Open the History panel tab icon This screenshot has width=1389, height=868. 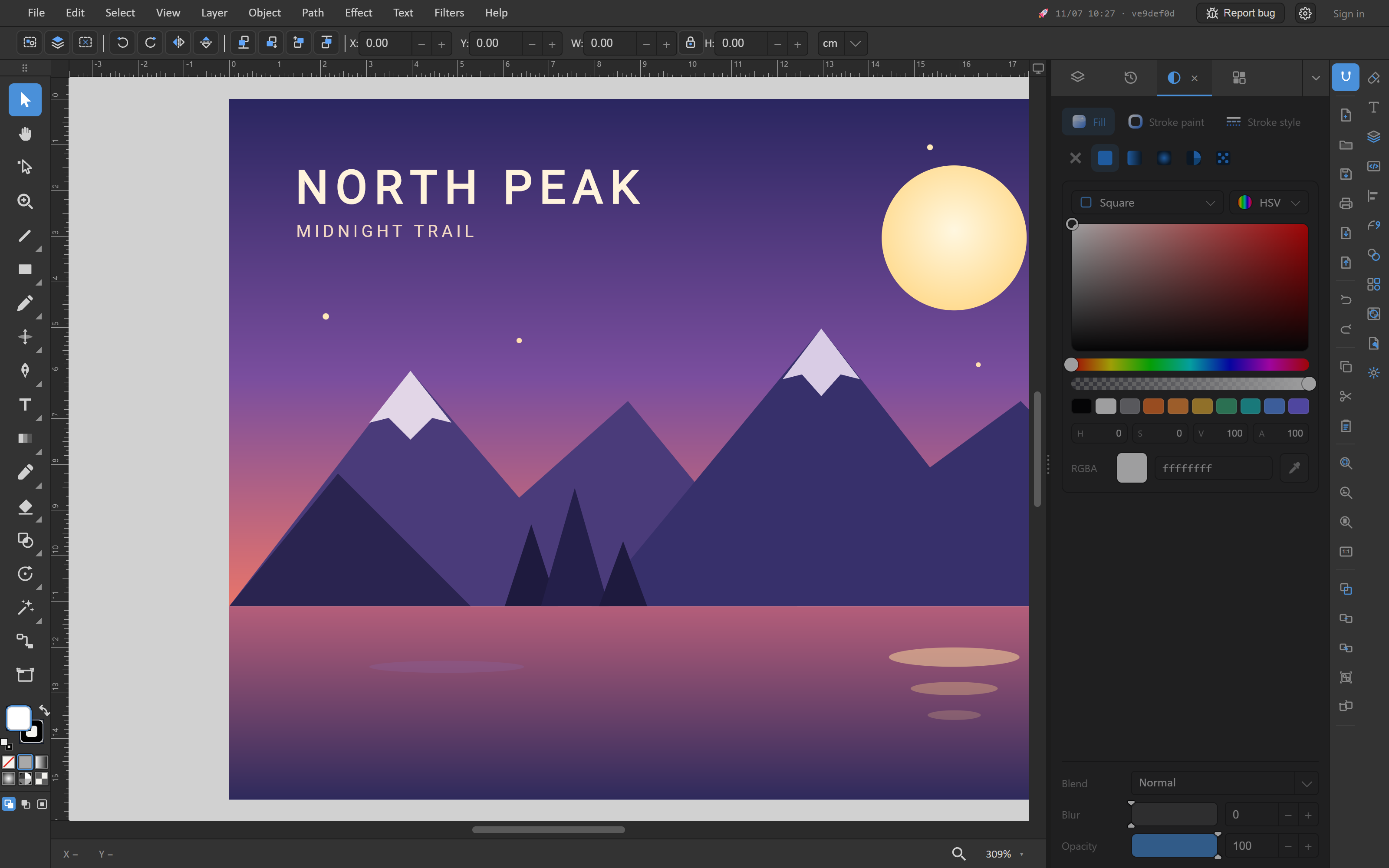(1130, 78)
